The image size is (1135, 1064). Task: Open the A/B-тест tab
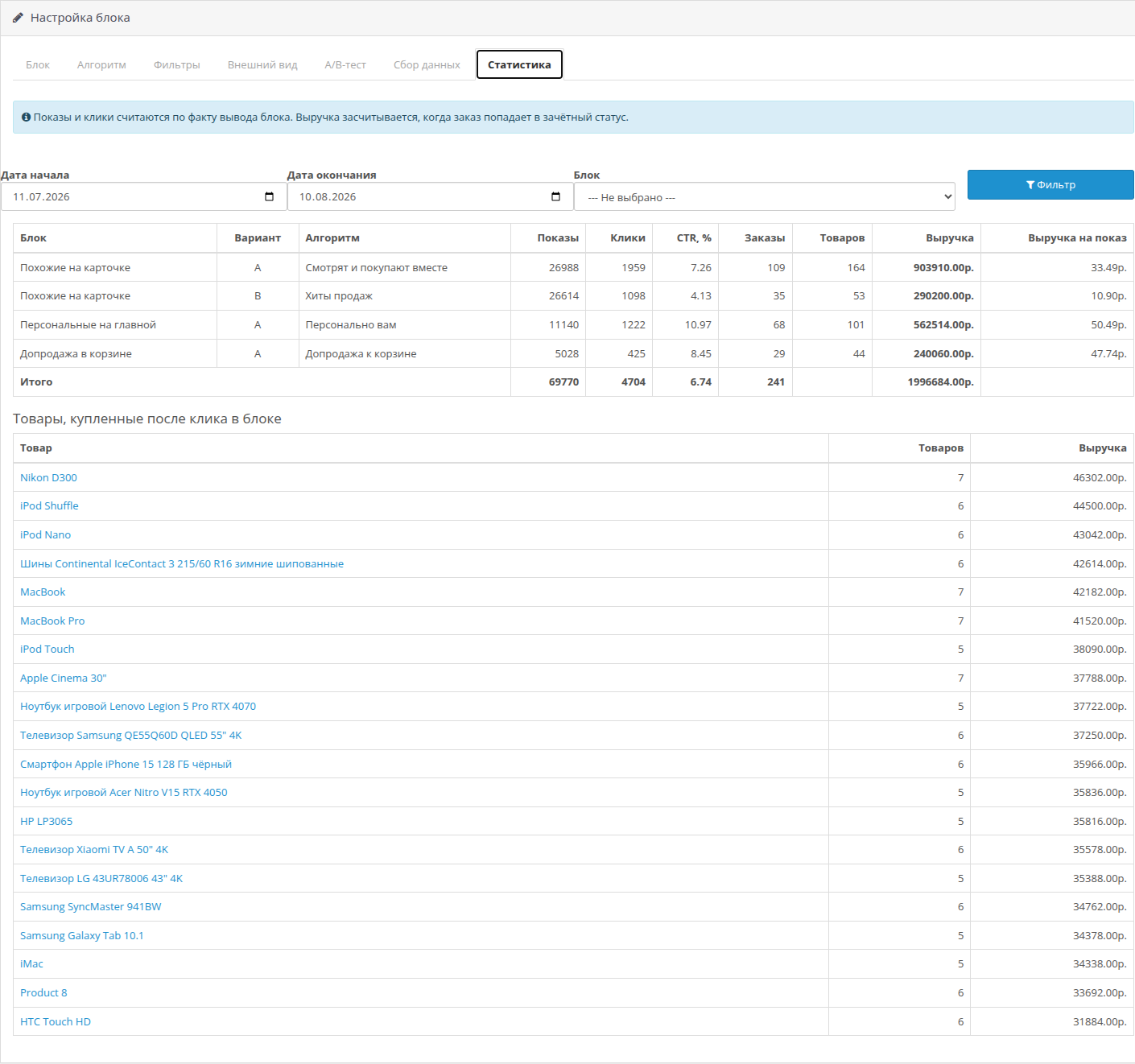[345, 65]
